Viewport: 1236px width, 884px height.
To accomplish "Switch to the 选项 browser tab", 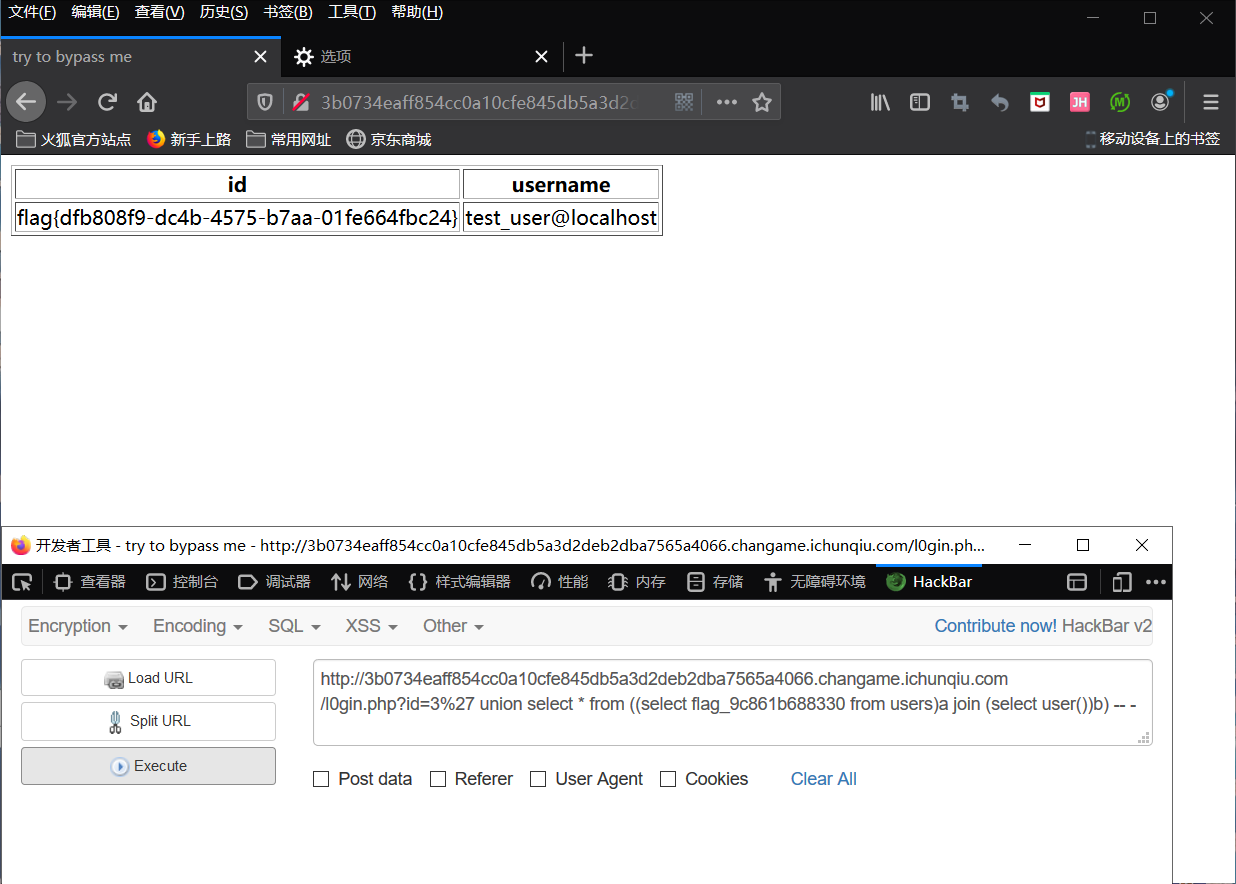I will (421, 57).
